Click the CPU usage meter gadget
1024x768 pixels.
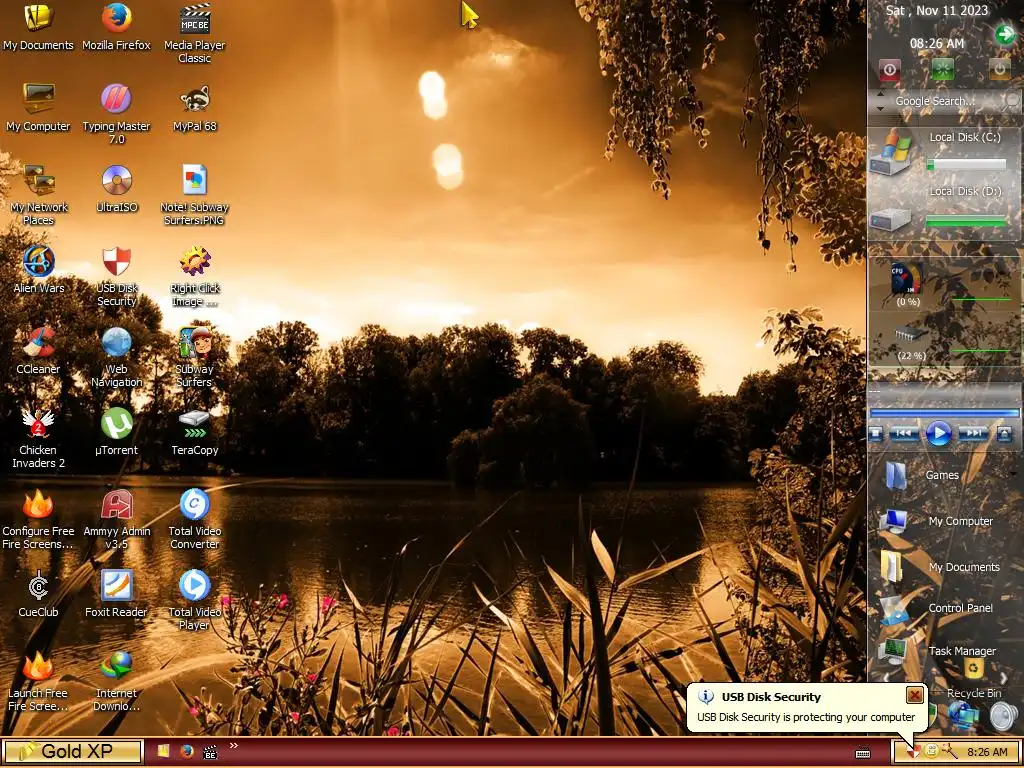908,280
